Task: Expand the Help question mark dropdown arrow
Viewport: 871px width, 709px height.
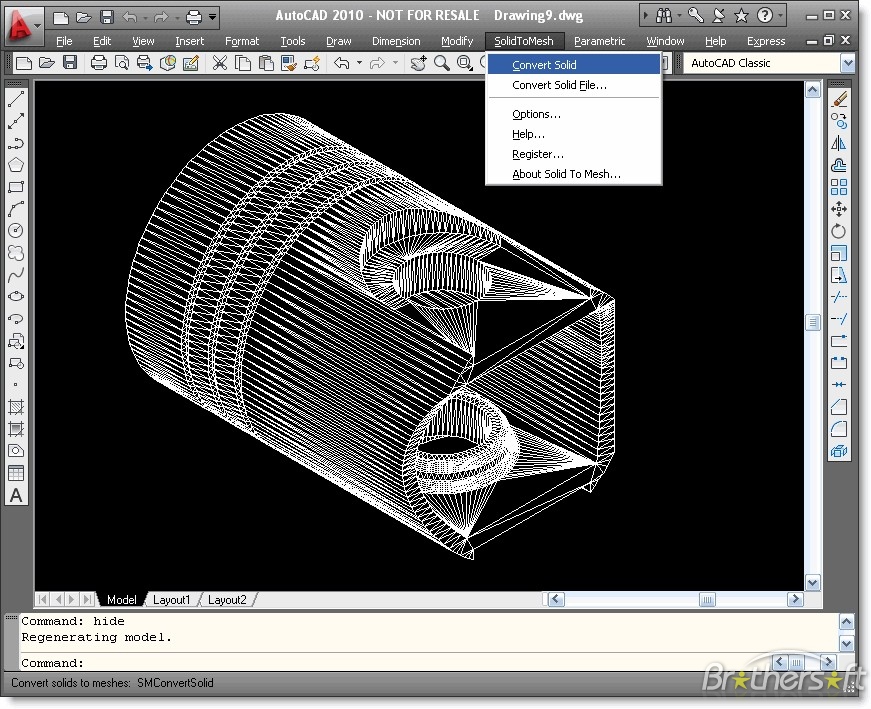Action: [x=780, y=16]
